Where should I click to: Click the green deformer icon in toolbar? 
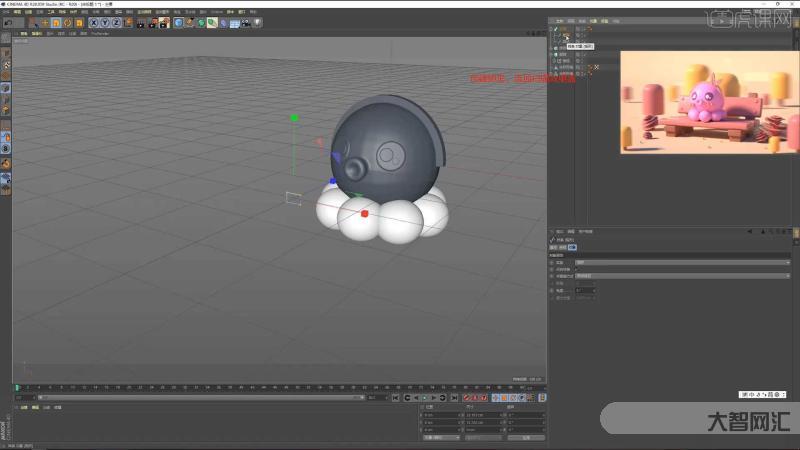(213, 22)
